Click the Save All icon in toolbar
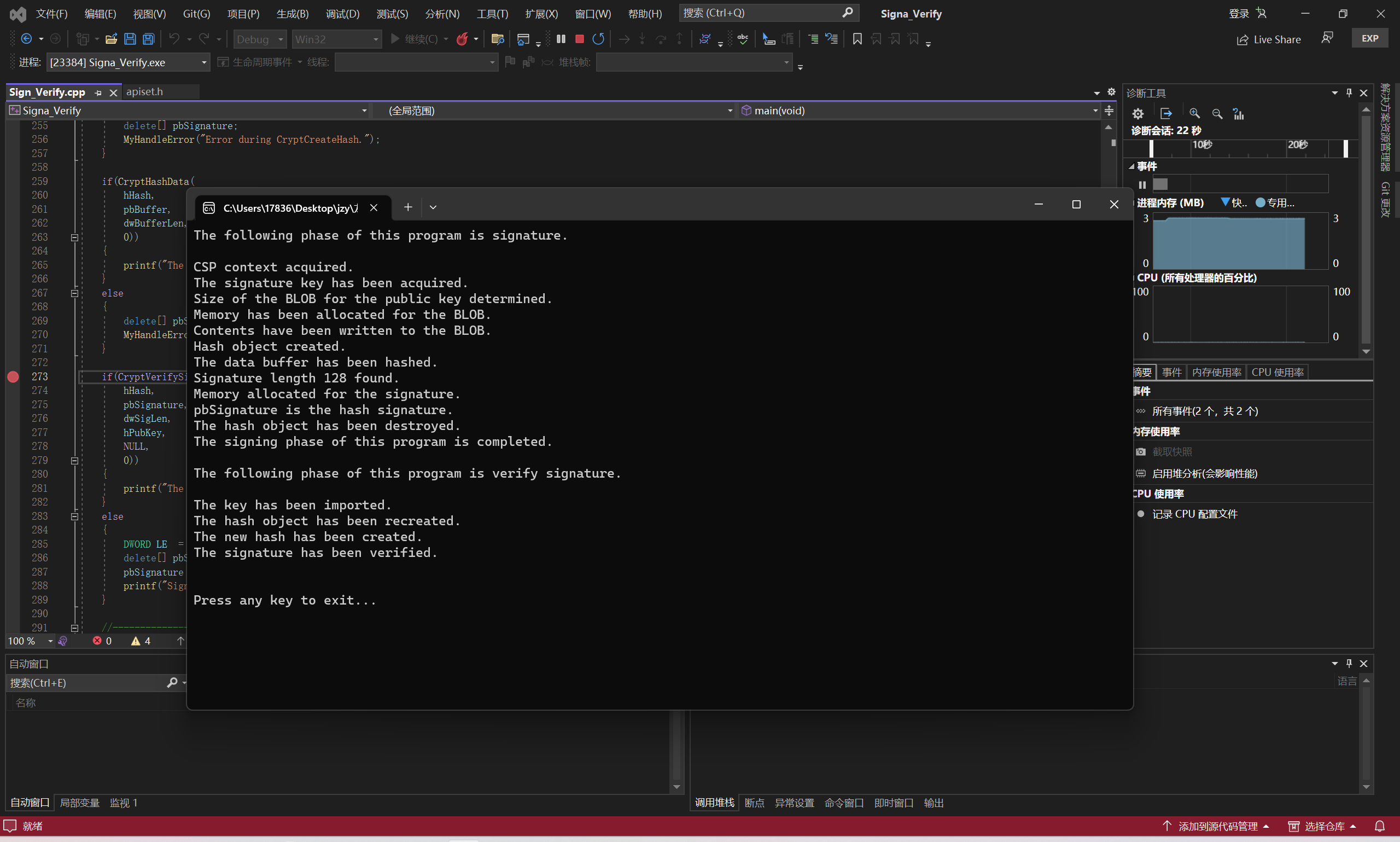This screenshot has width=1400, height=842. (149, 39)
